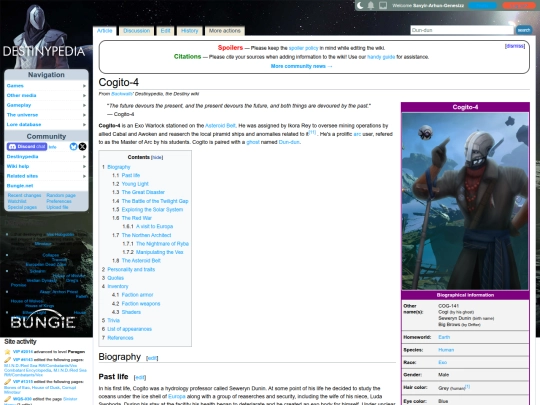This screenshot has width=540, height=405.
Task: Open the Asteroid Belt article link
Action: (x=220, y=126)
